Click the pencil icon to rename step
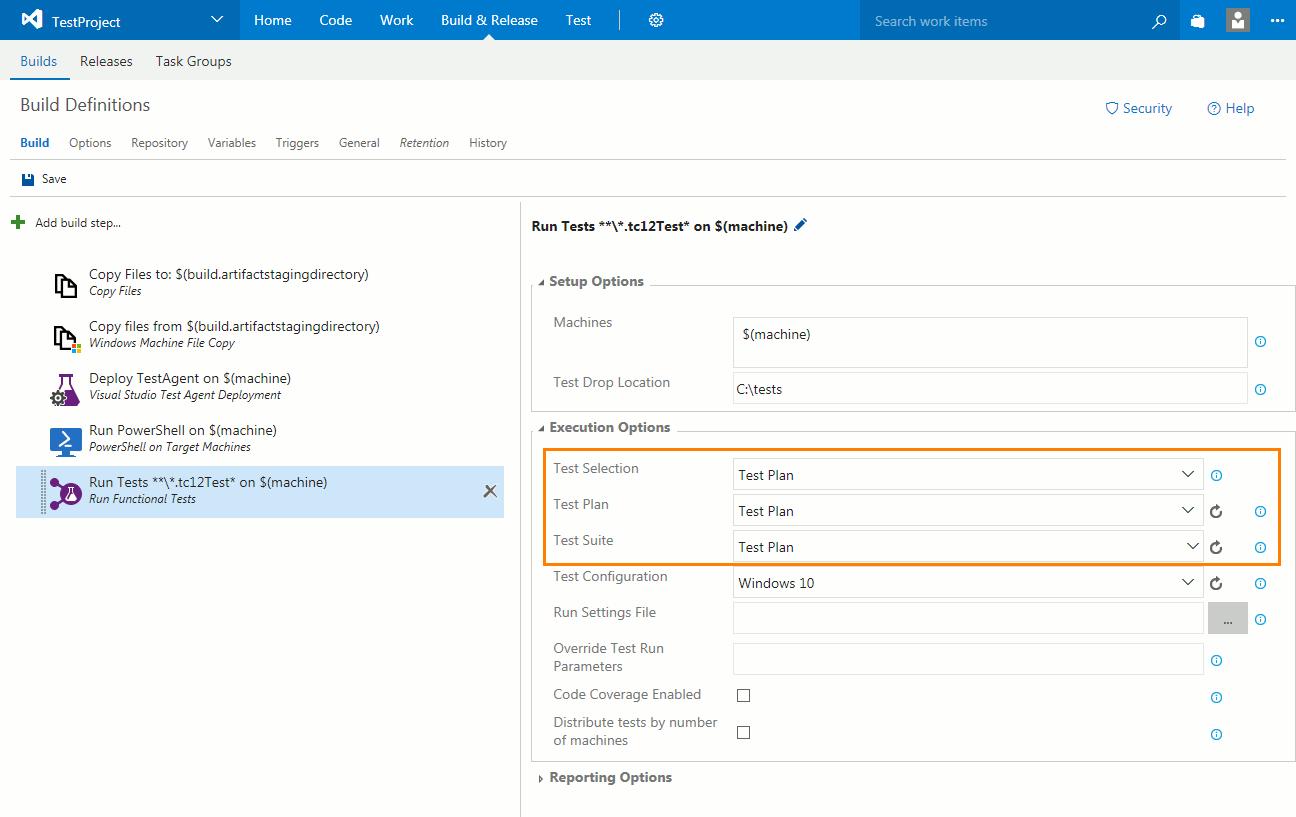The width and height of the screenshot is (1296, 817). pyautogui.click(x=800, y=226)
